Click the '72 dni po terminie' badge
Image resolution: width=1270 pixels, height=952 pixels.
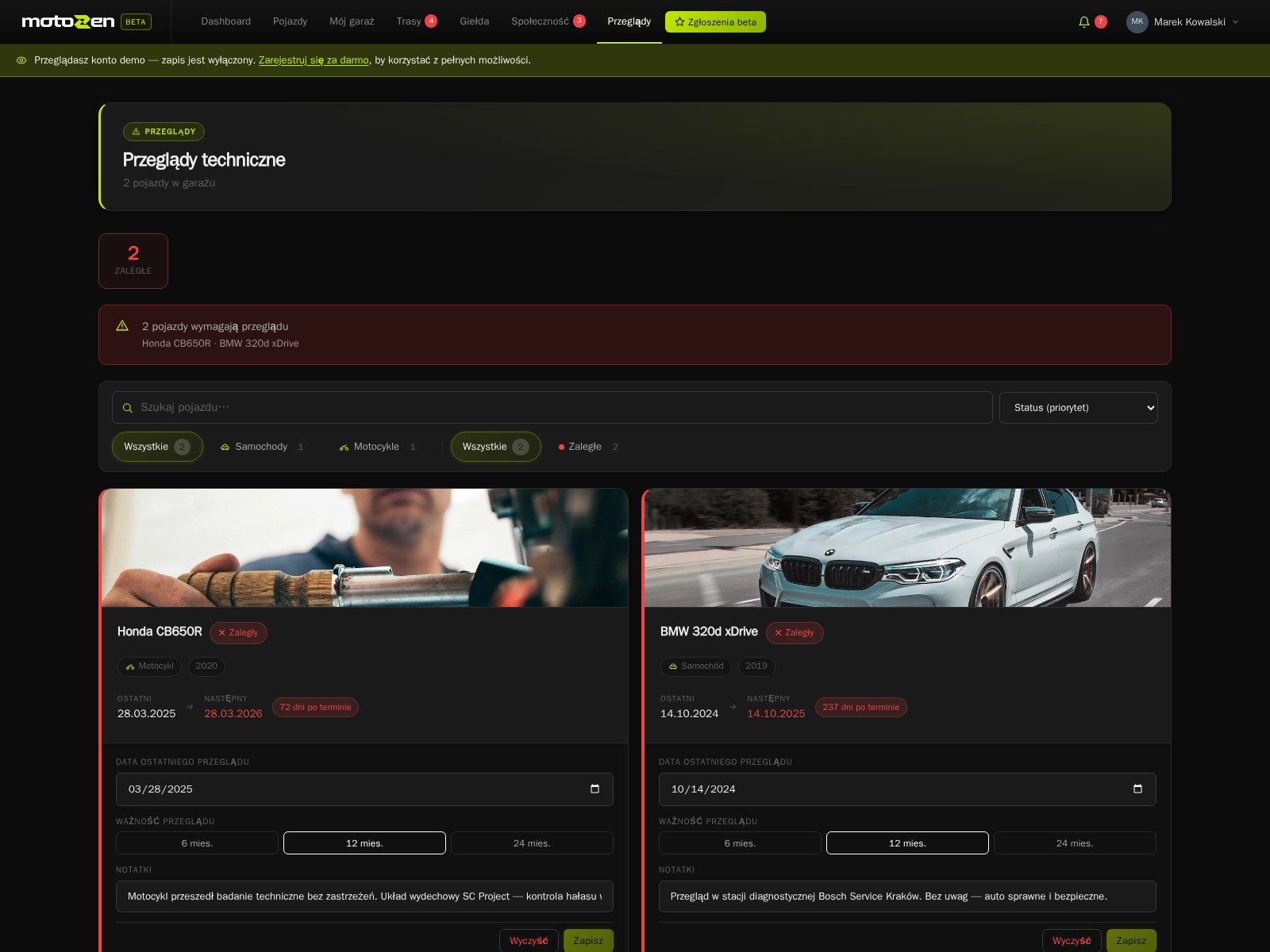click(315, 707)
